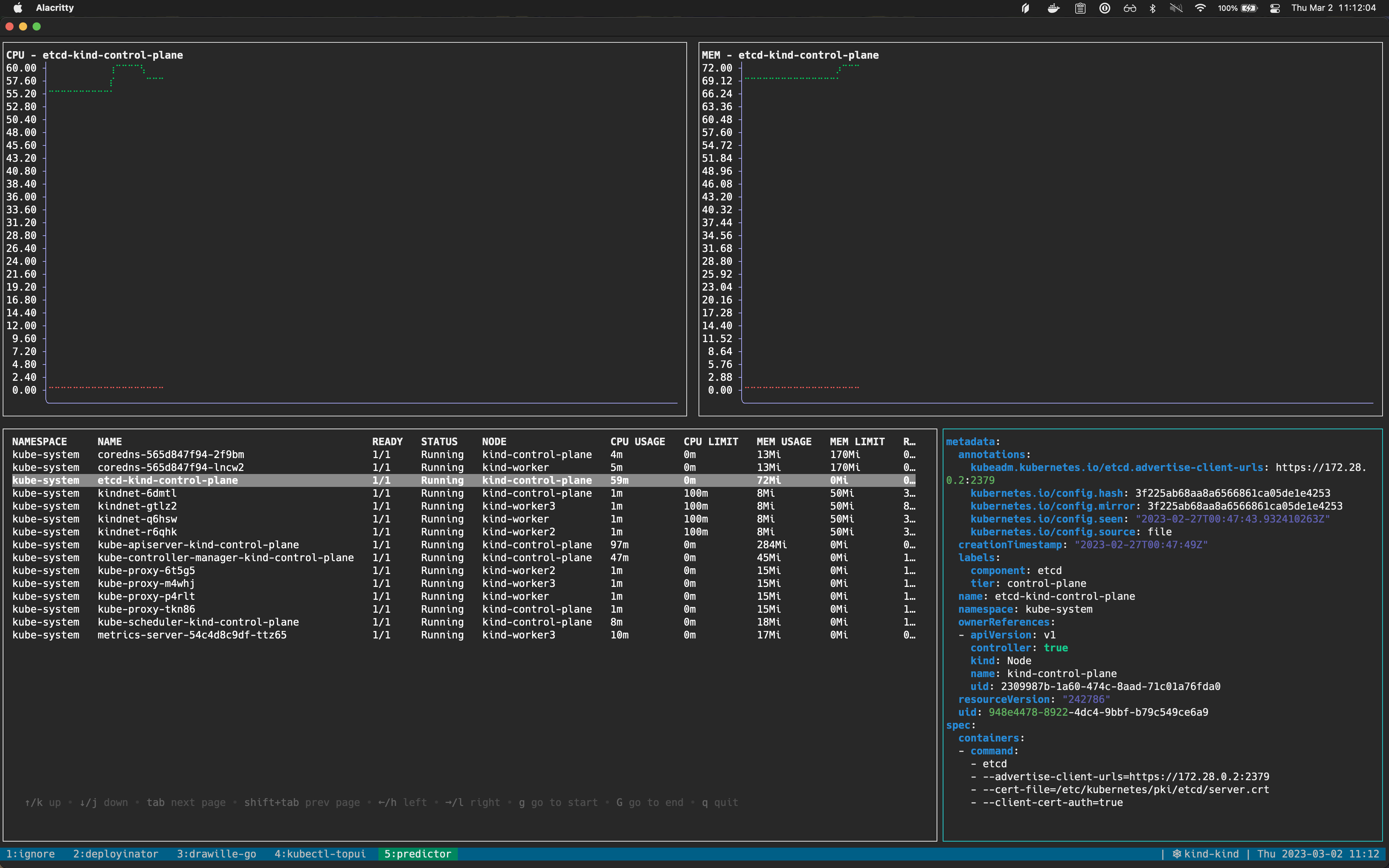Click the READY column header
The height and width of the screenshot is (868, 1389).
click(387, 441)
